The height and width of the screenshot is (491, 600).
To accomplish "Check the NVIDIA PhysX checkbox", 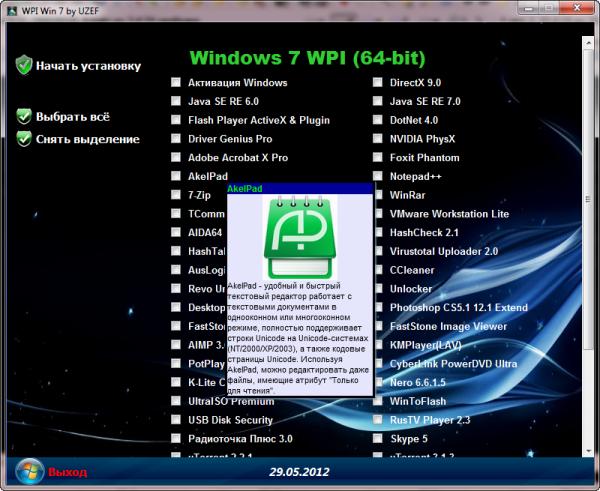I will (377, 139).
